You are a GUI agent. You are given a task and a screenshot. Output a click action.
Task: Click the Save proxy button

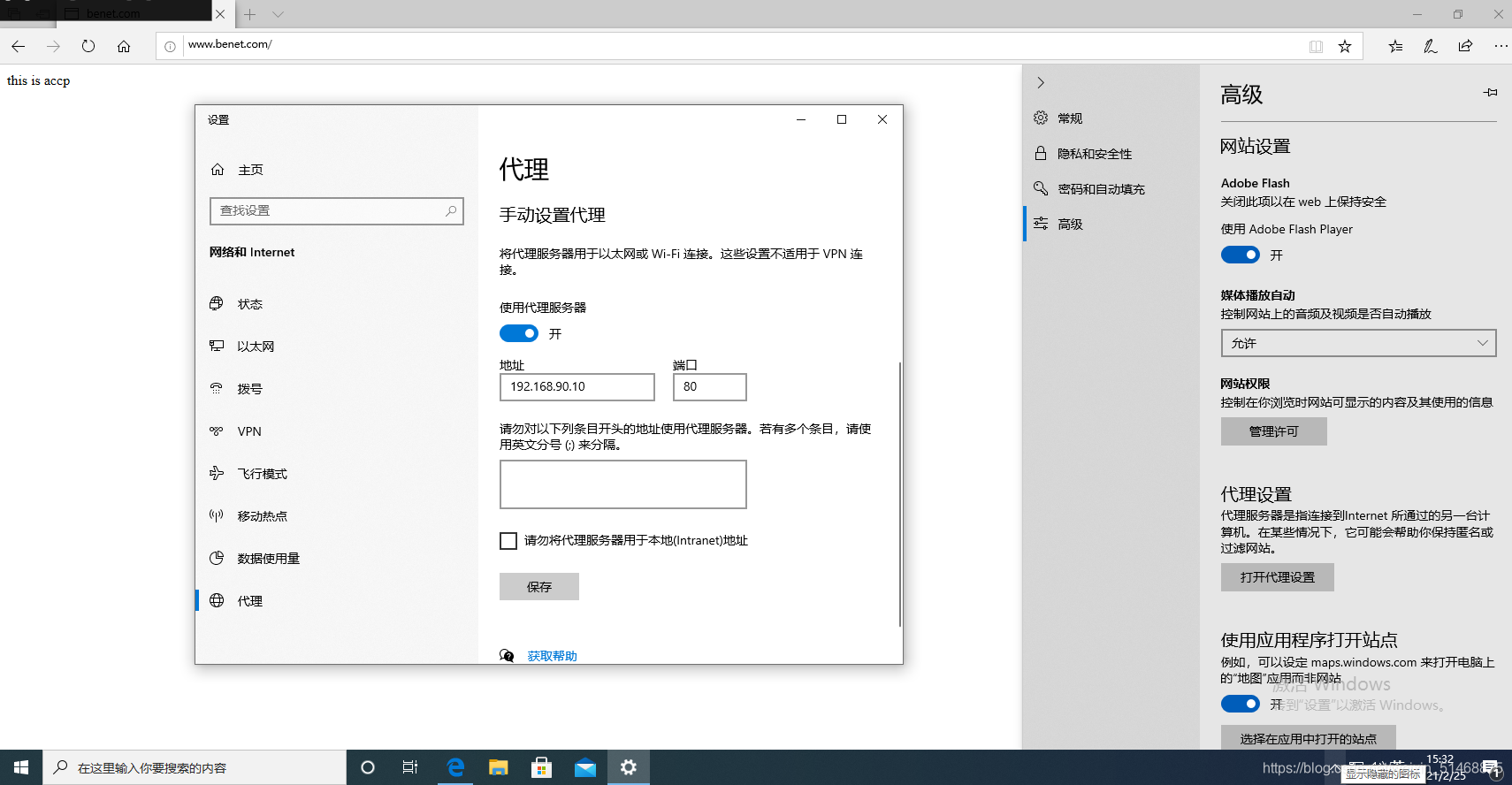(x=539, y=587)
